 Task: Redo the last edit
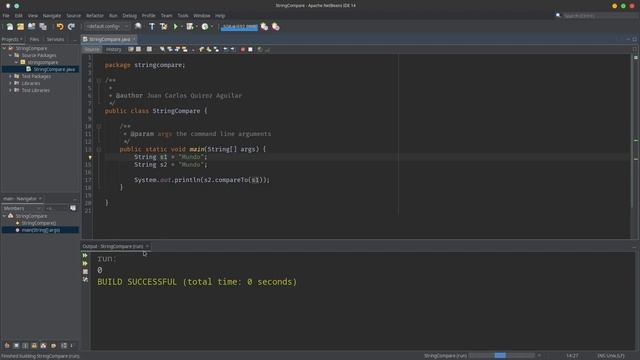pos(71,27)
